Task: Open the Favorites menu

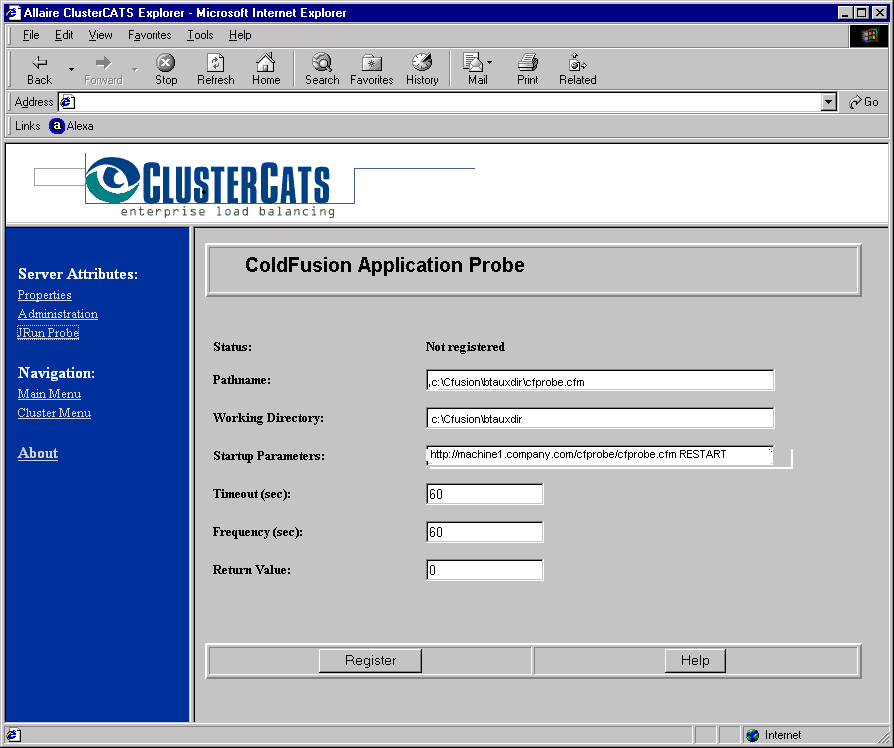Action: (149, 35)
